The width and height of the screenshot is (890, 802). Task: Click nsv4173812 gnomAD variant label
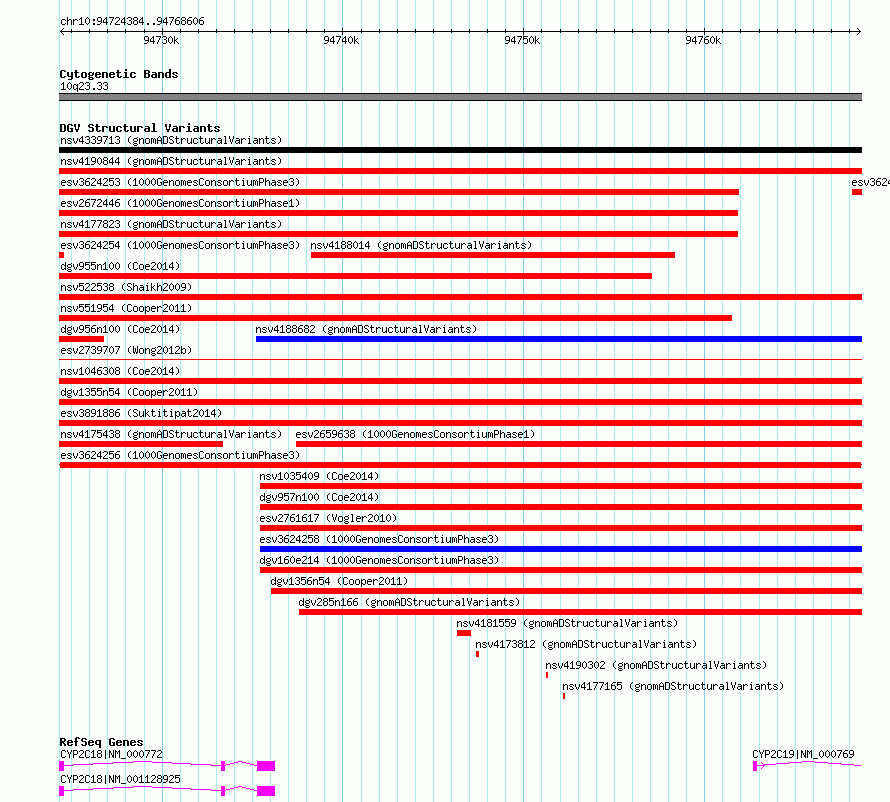[x=586, y=644]
